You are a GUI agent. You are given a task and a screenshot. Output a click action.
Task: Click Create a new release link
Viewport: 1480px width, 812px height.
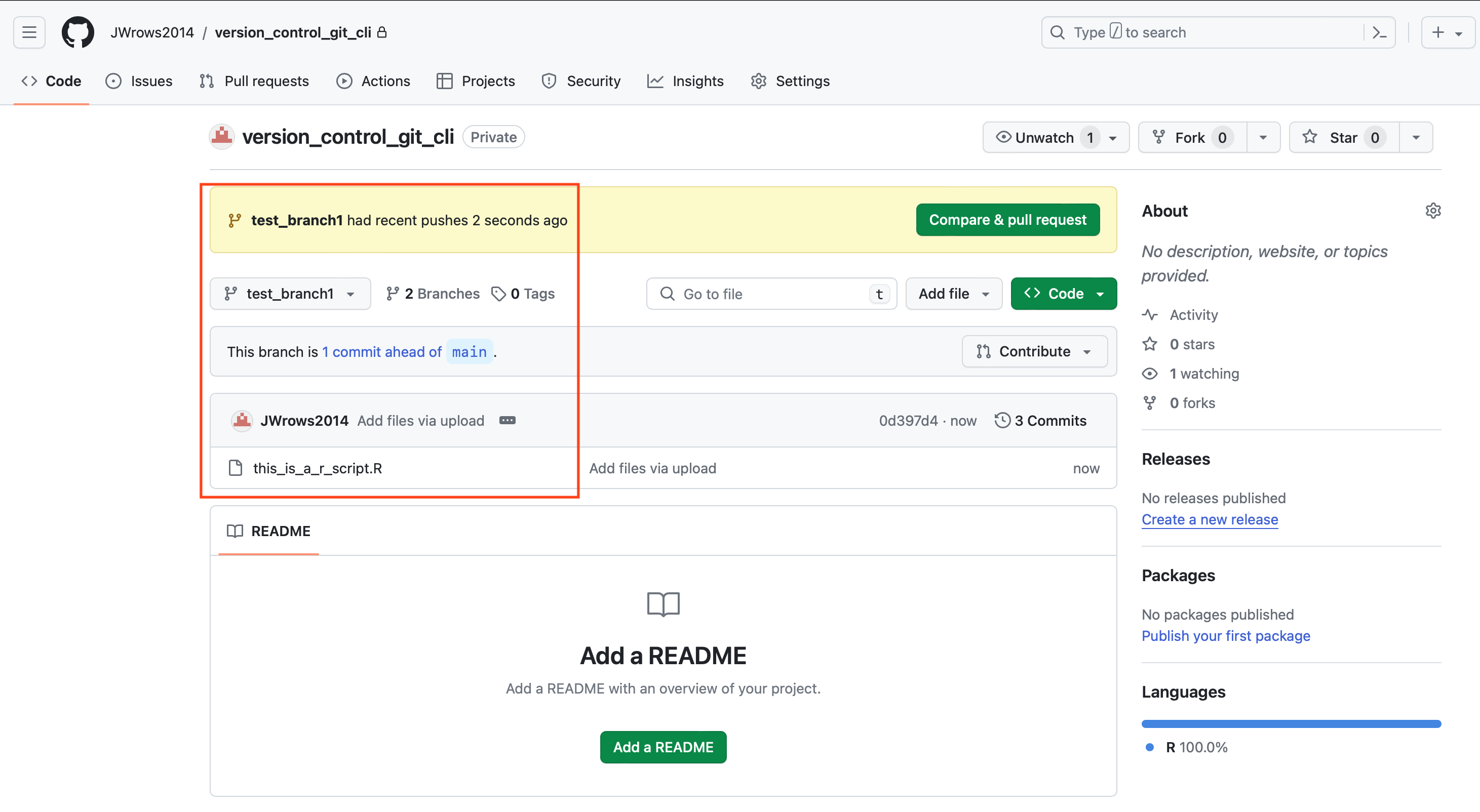pyautogui.click(x=1210, y=519)
